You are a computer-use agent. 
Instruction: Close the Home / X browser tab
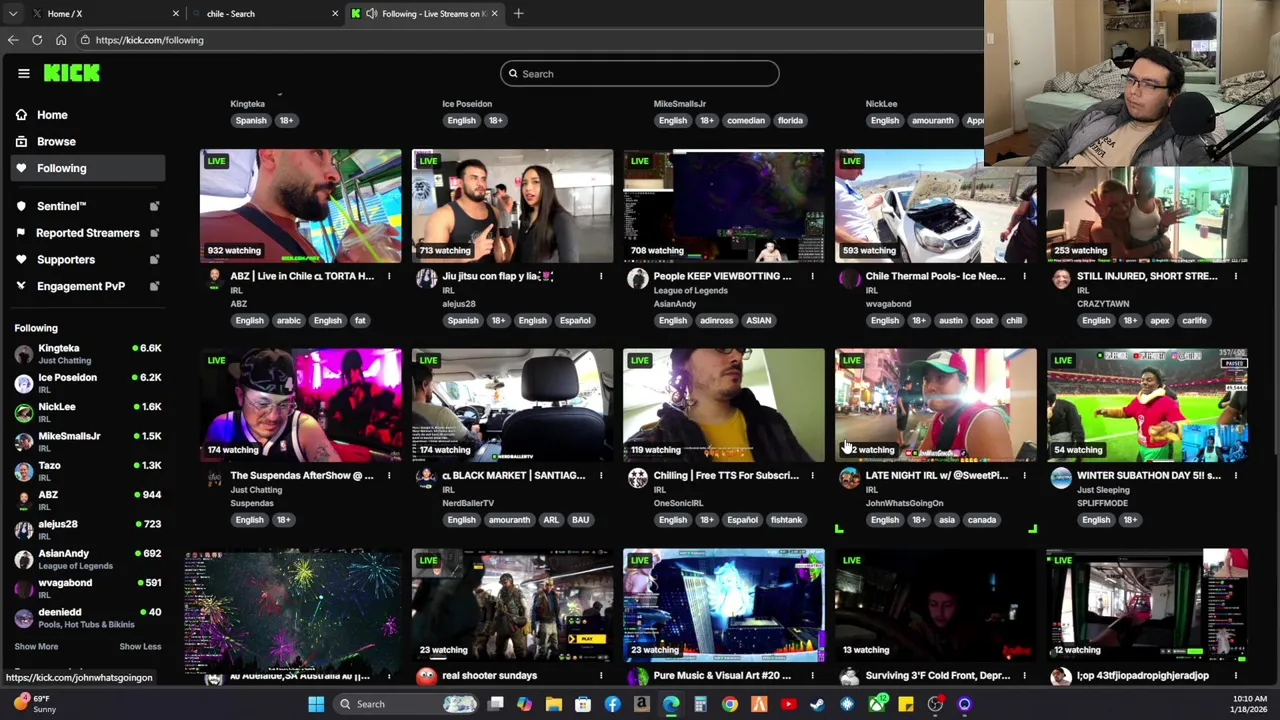click(x=175, y=14)
